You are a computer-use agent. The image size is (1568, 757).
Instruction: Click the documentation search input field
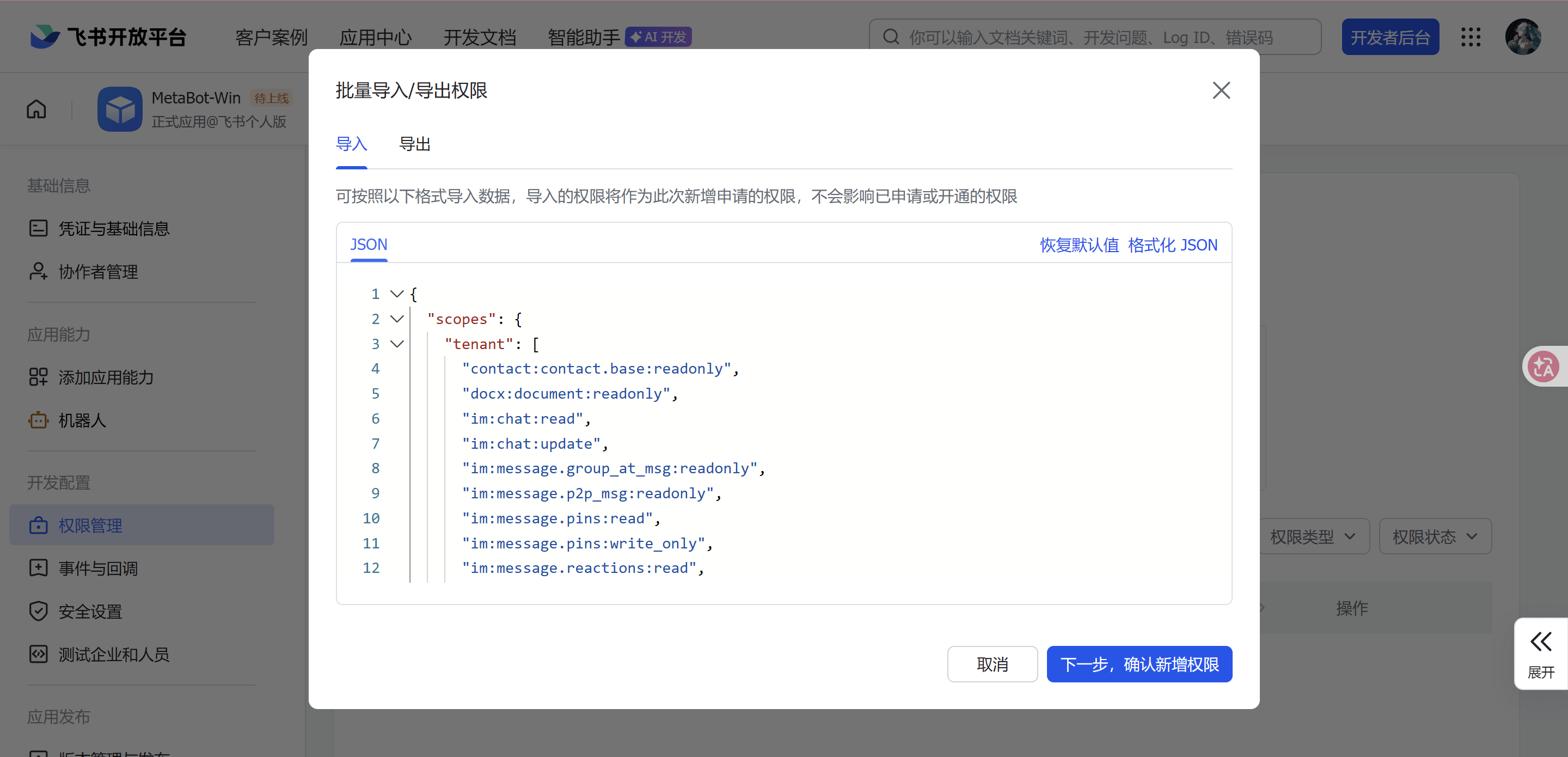tap(1095, 37)
